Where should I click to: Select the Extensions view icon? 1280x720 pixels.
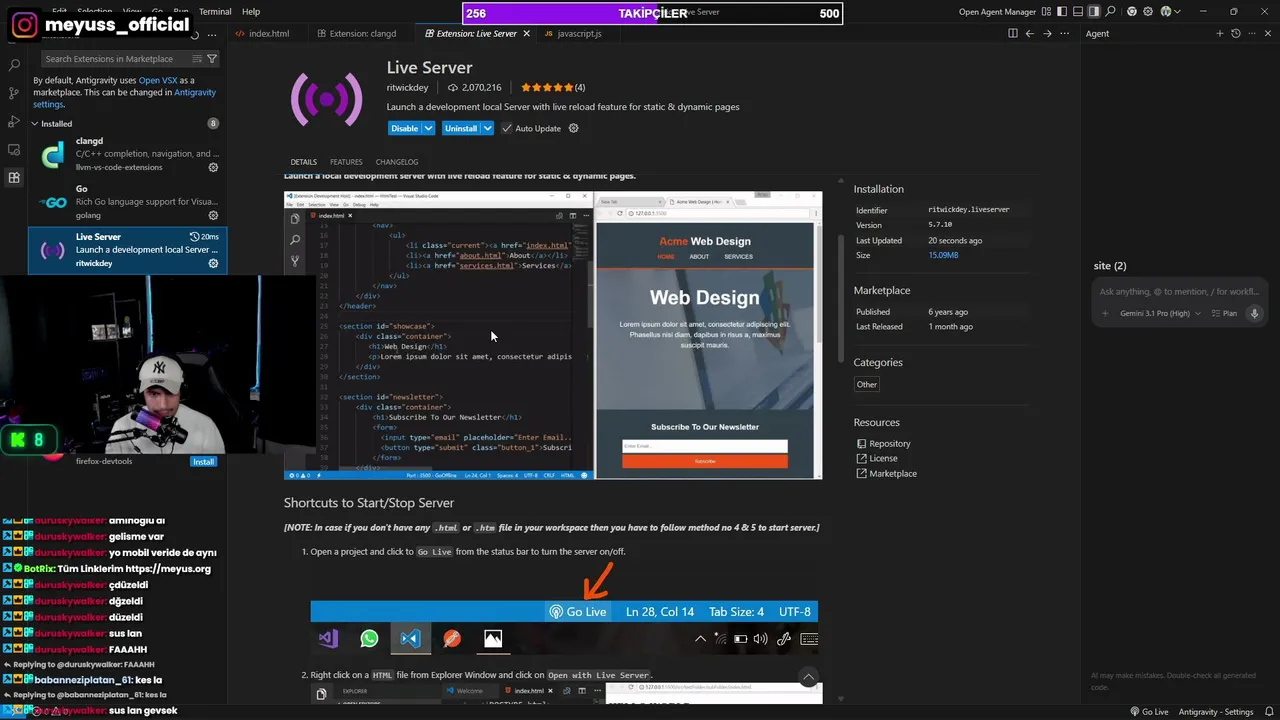tap(14, 177)
